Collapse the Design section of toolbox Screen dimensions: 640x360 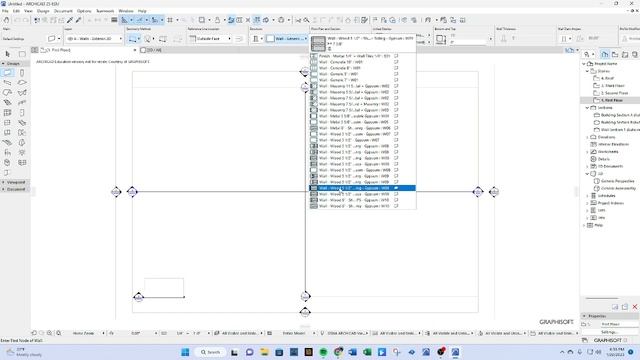coord(15,64)
